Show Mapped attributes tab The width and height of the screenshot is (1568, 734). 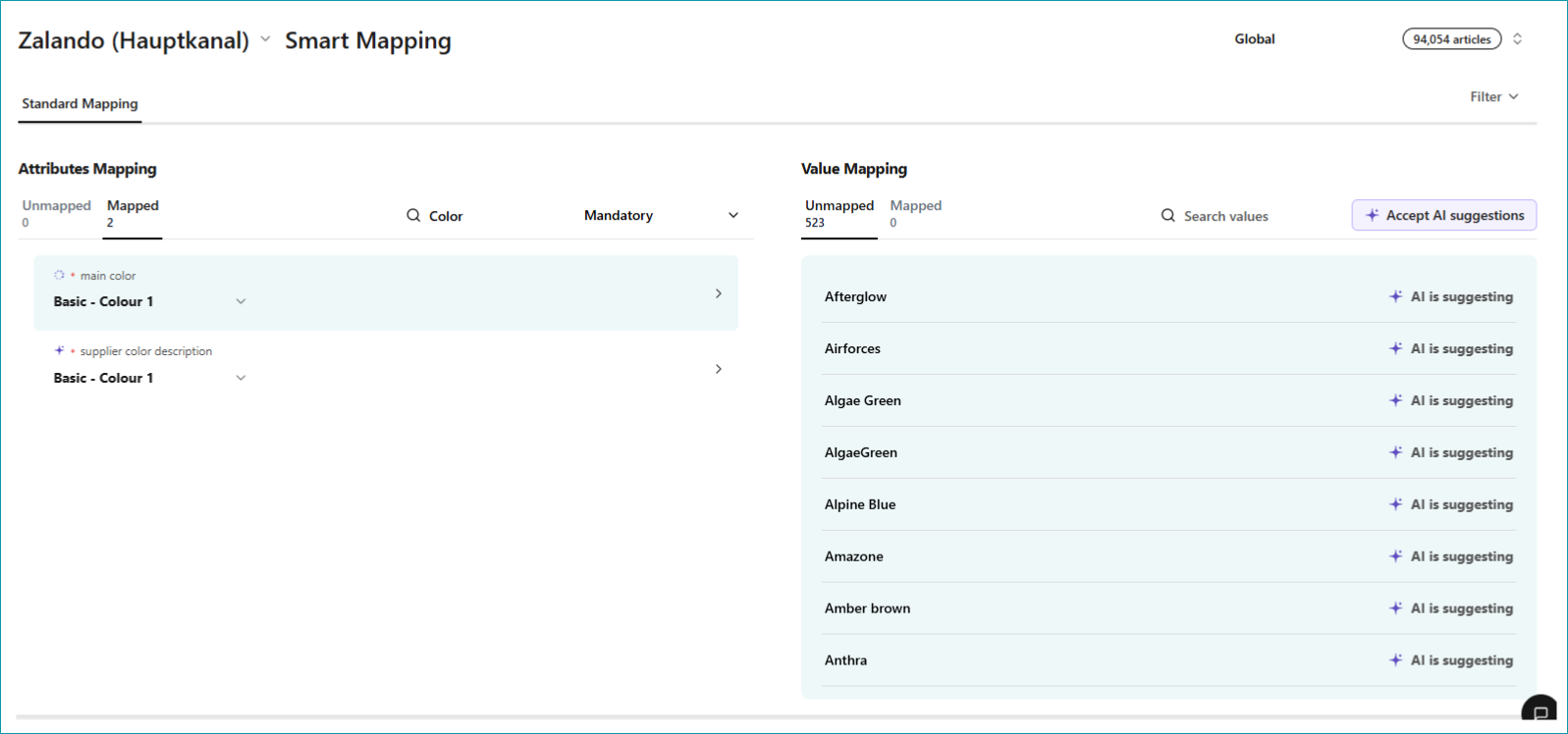(133, 213)
